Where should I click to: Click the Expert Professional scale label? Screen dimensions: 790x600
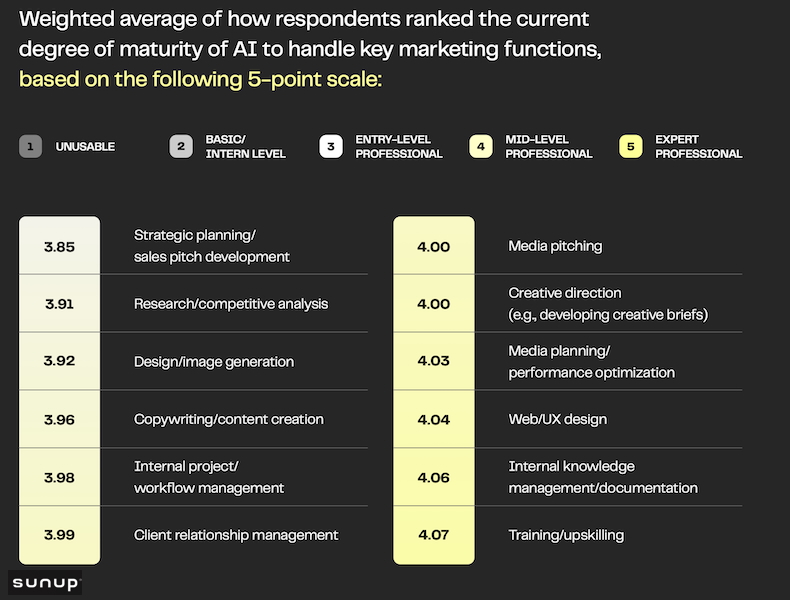tap(698, 147)
